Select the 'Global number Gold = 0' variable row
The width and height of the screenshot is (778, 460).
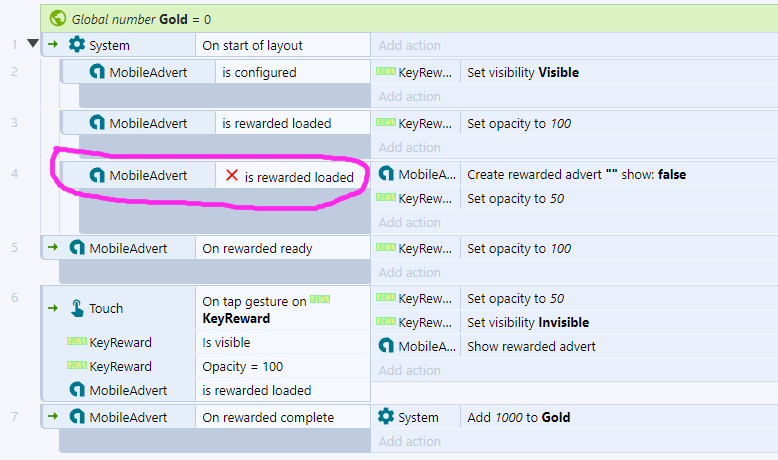[409, 19]
